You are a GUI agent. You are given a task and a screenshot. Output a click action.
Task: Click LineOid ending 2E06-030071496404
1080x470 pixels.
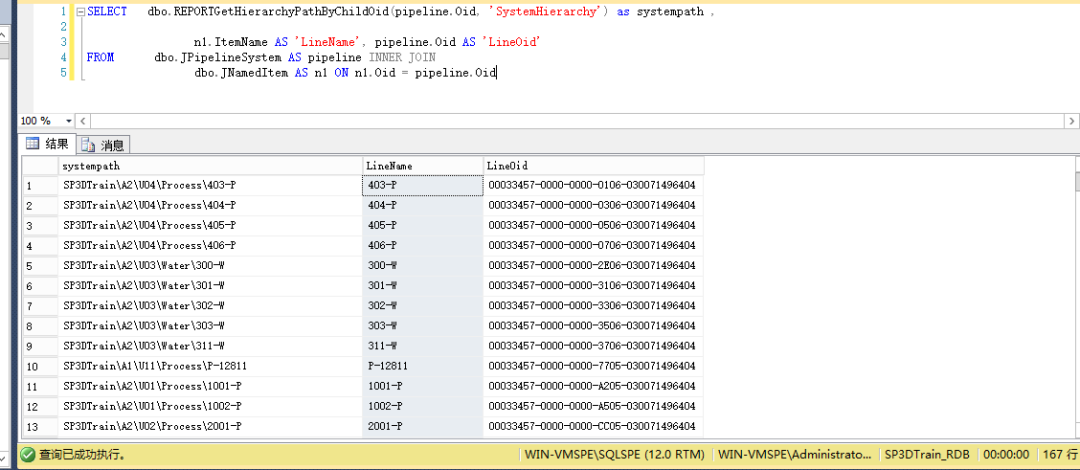click(594, 265)
